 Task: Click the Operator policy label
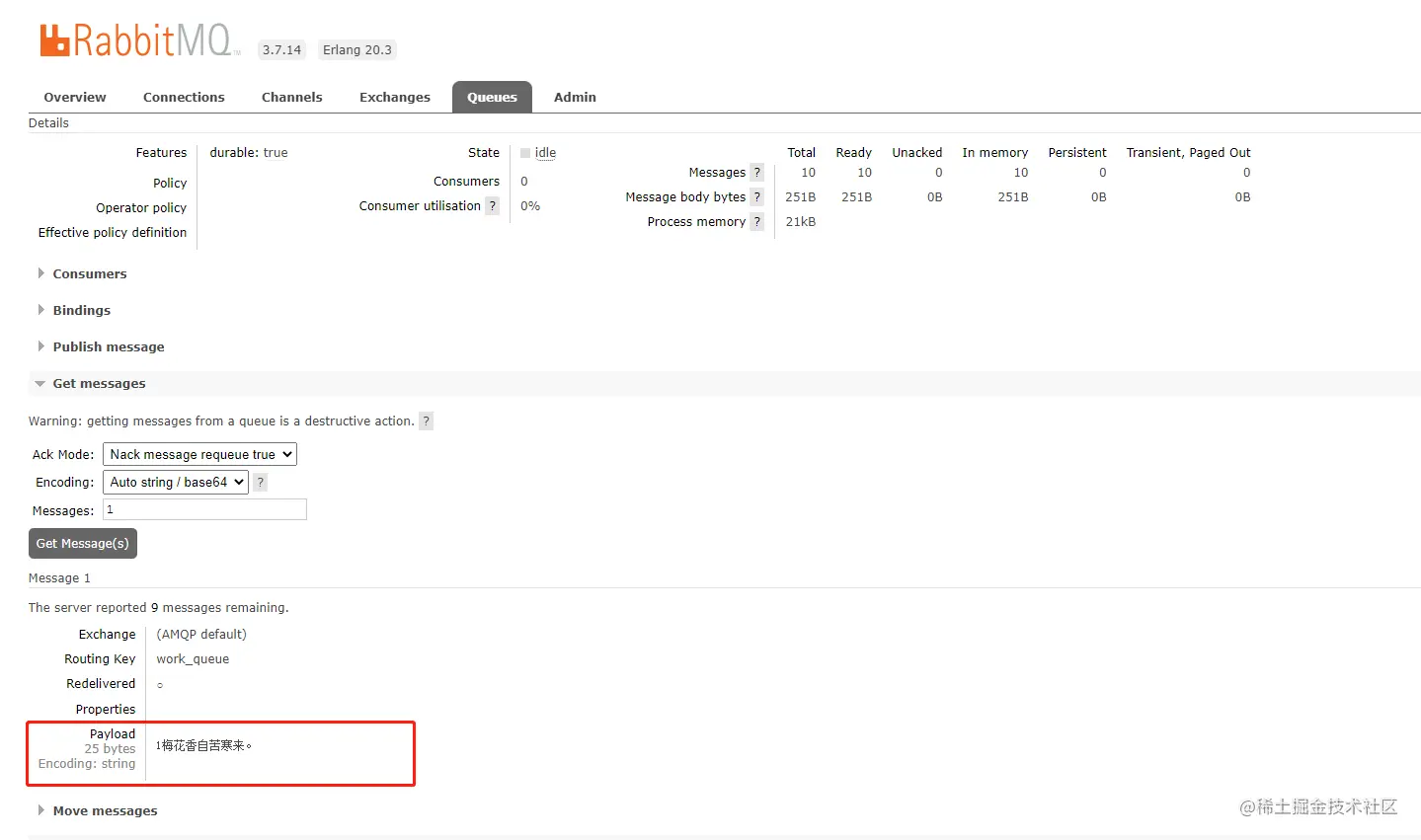pos(141,207)
